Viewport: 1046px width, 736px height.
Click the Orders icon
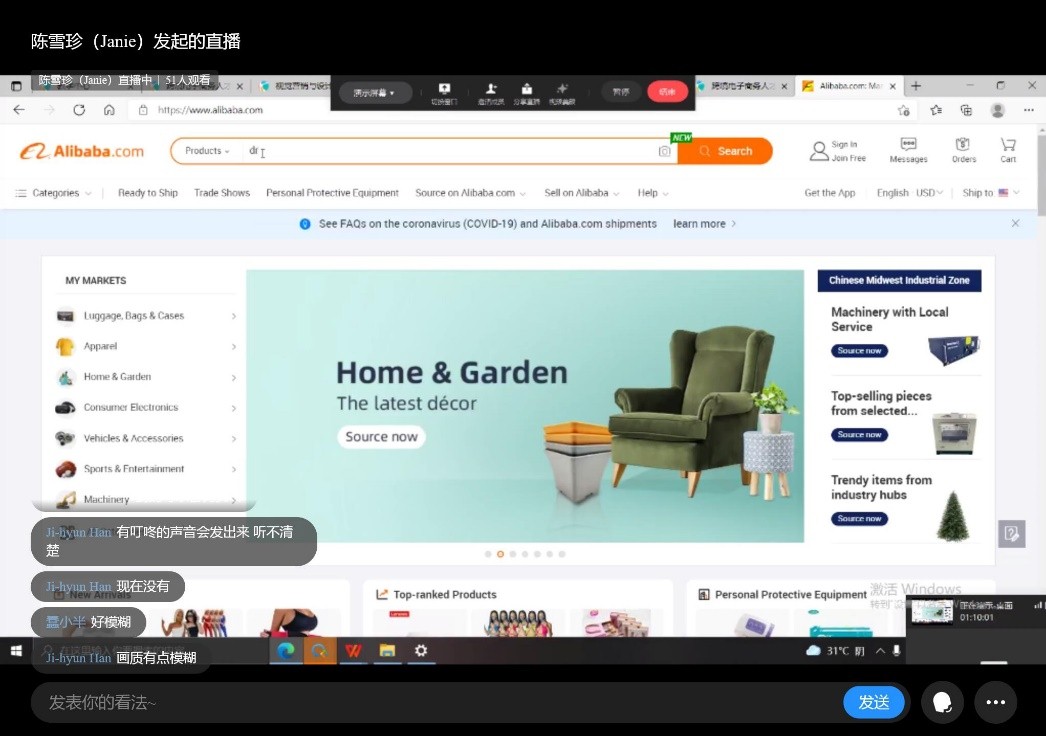point(963,150)
